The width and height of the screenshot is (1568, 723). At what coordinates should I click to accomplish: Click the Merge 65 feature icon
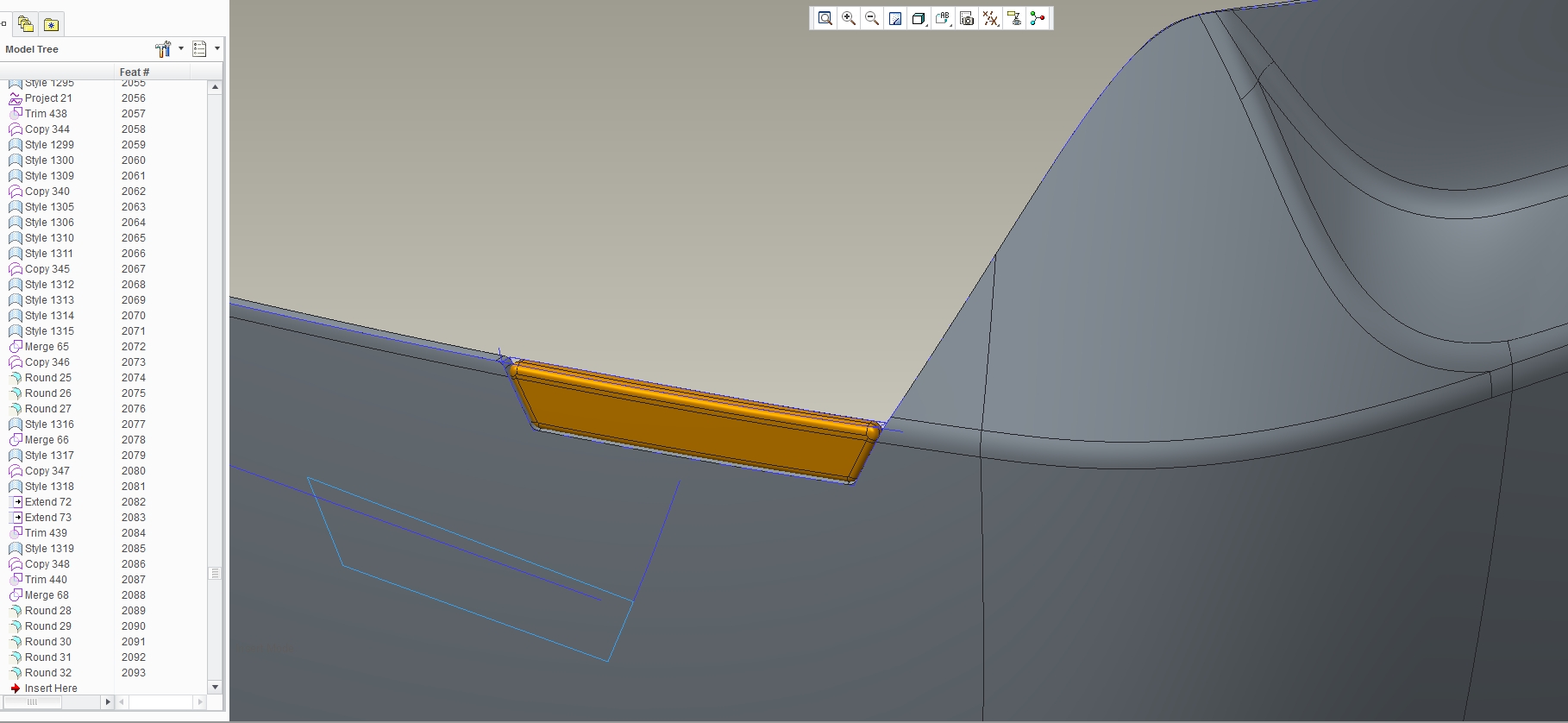click(x=16, y=347)
